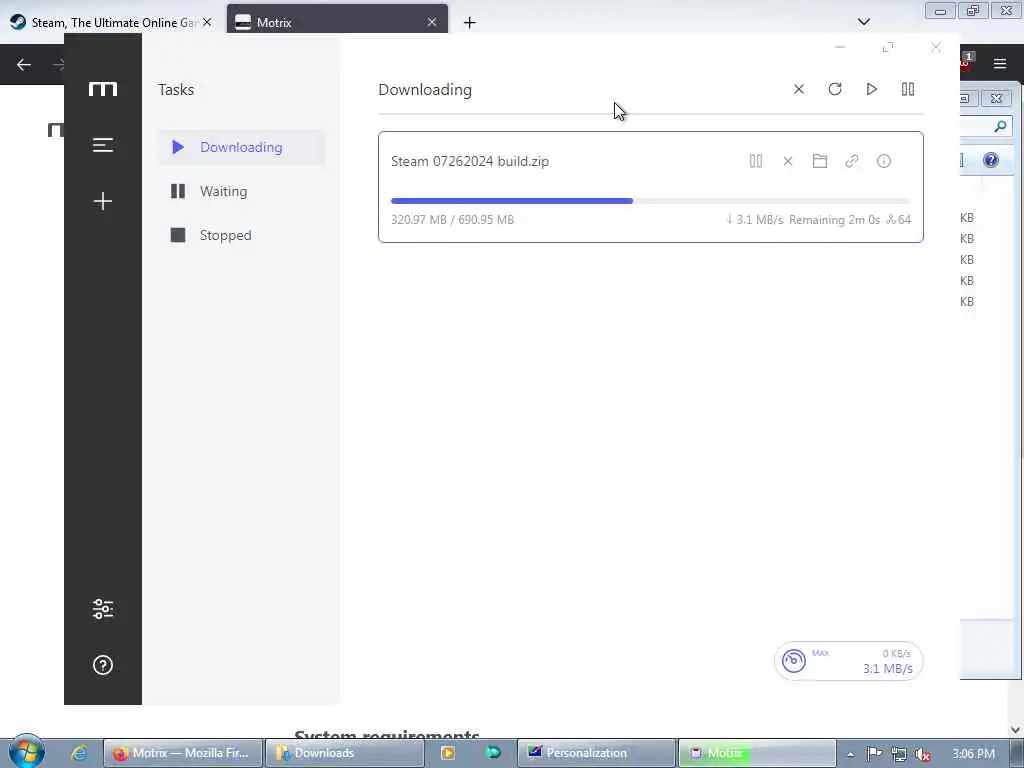The image size is (1024, 768).
Task: Click the Explorer window search magnifier
Action: (1000, 127)
